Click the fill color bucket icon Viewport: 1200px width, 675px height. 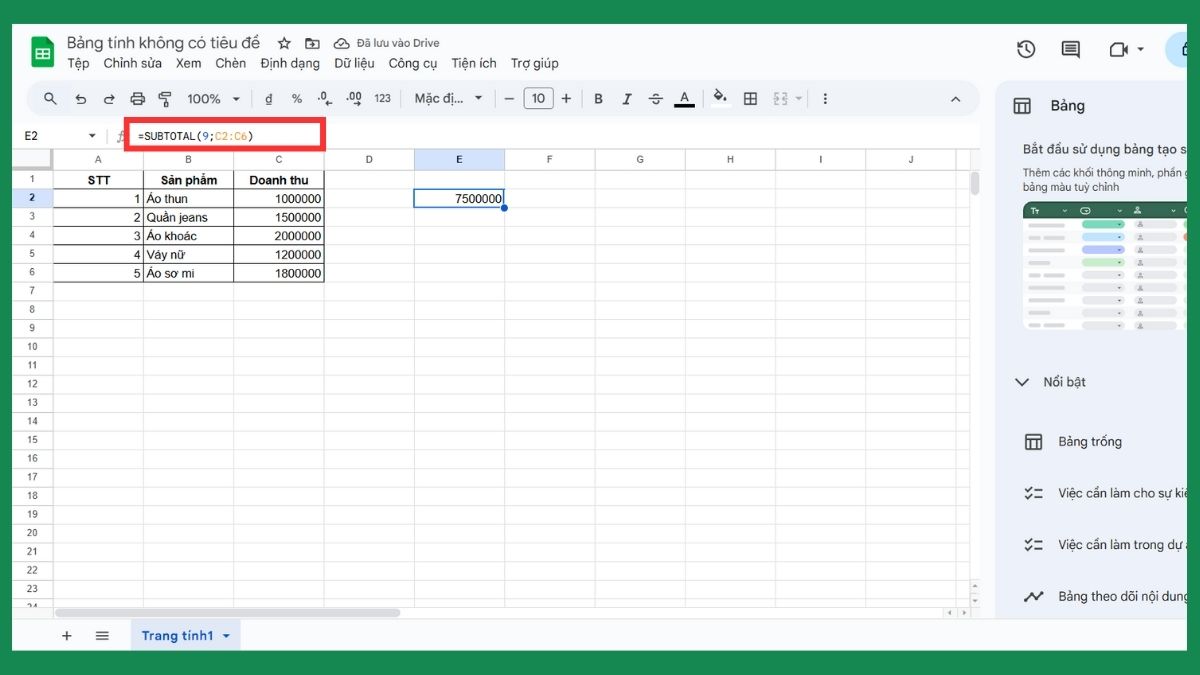[720, 98]
